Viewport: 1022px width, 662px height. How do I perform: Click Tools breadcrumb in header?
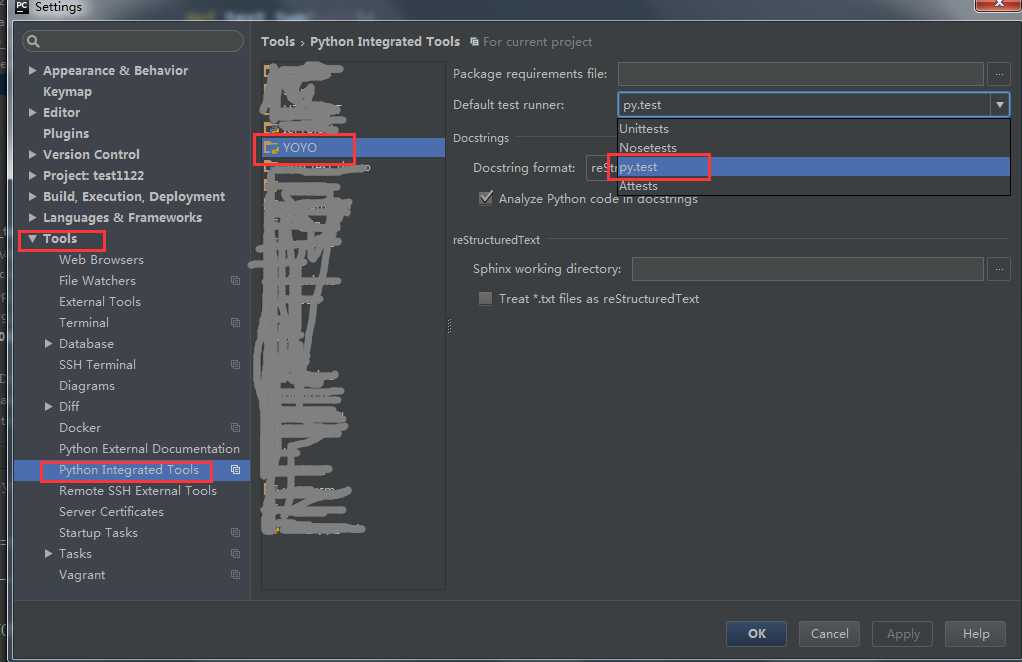(278, 42)
